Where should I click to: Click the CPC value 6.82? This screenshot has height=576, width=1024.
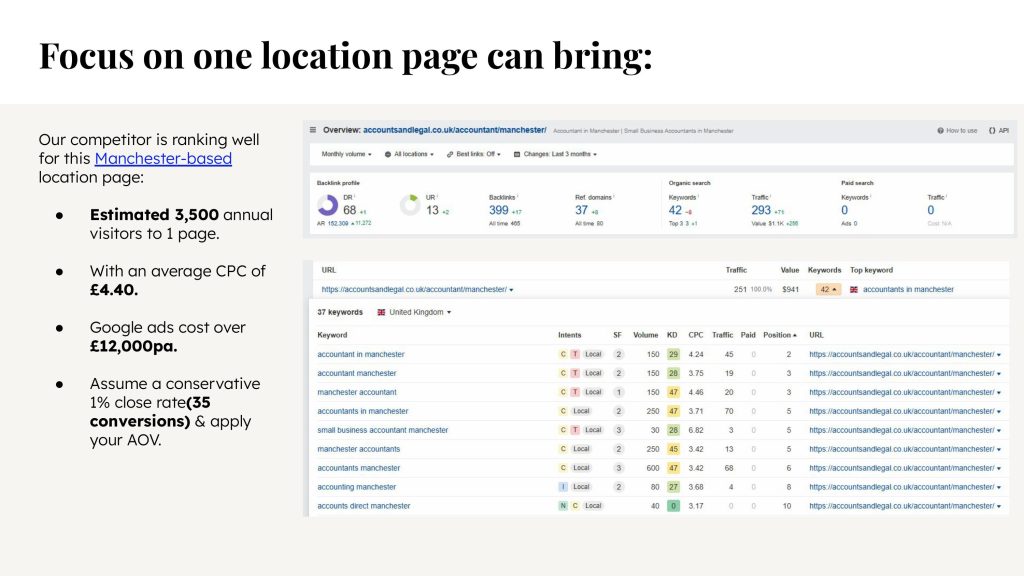click(x=696, y=430)
